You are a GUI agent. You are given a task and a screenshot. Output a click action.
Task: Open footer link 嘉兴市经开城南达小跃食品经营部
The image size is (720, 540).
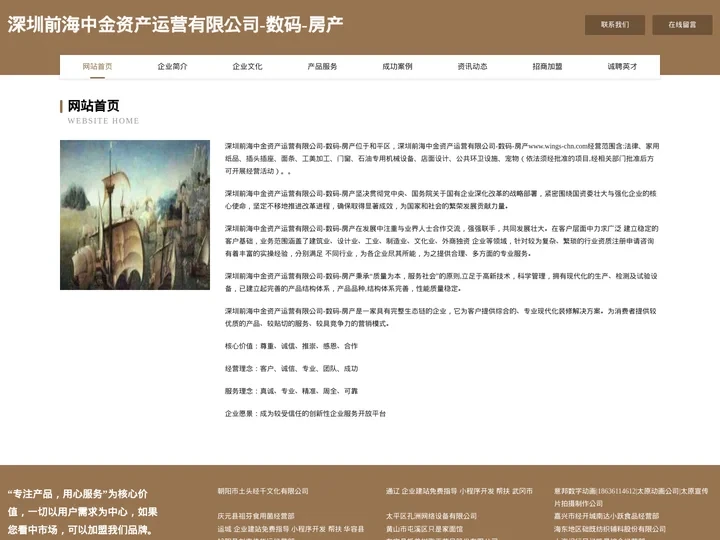point(606,516)
